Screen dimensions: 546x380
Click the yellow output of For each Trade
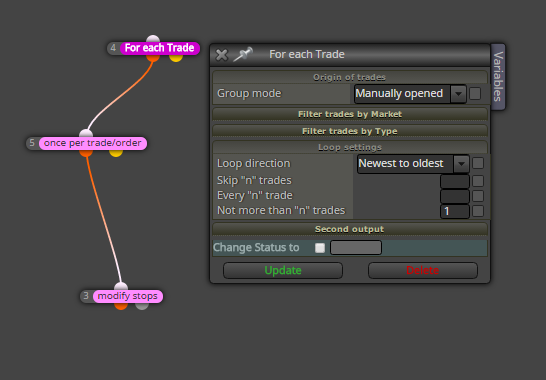(176, 58)
